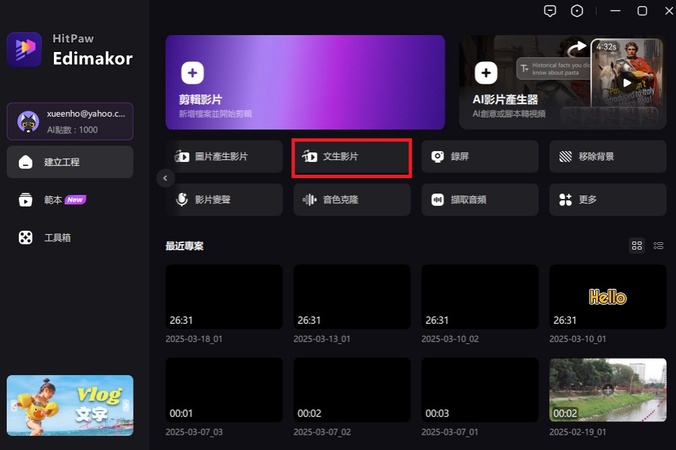Click the 最近專案 heading
Image resolution: width=676 pixels, height=450 pixels.
[185, 246]
